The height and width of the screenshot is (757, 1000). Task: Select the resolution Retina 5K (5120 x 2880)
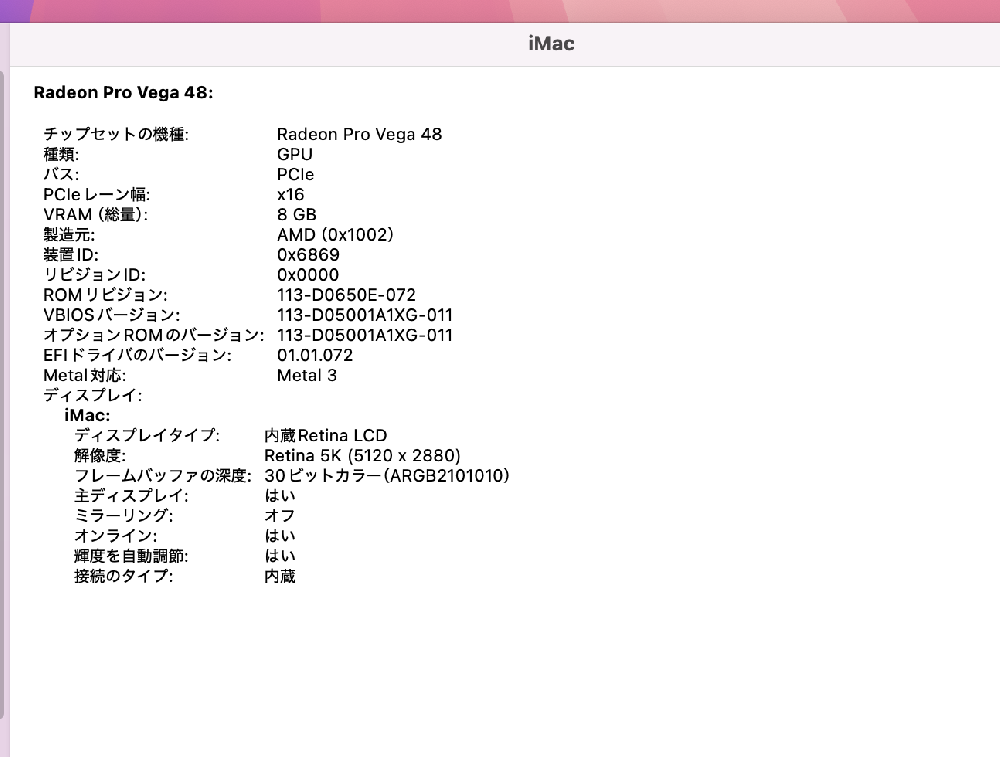coord(362,455)
